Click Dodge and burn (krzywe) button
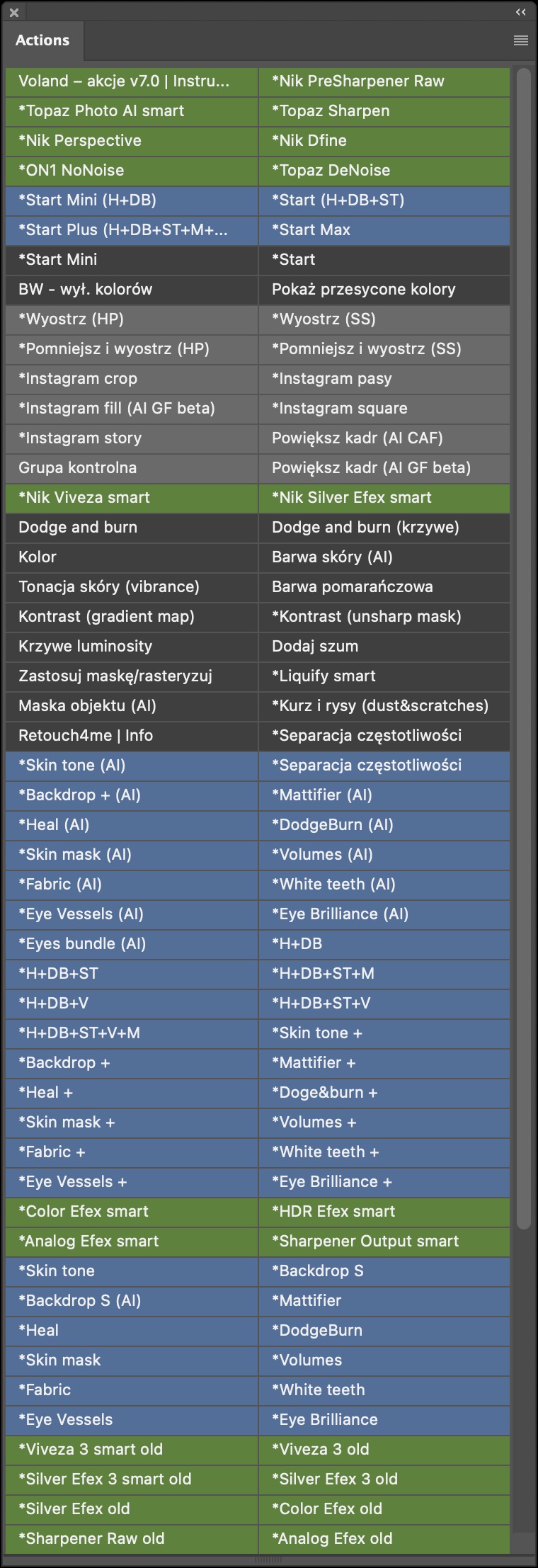The height and width of the screenshot is (1568, 538). [384, 528]
